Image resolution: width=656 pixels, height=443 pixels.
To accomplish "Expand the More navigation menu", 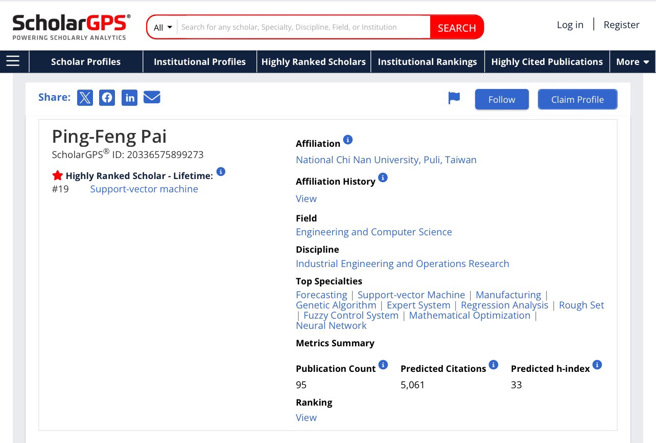I will pyautogui.click(x=632, y=62).
